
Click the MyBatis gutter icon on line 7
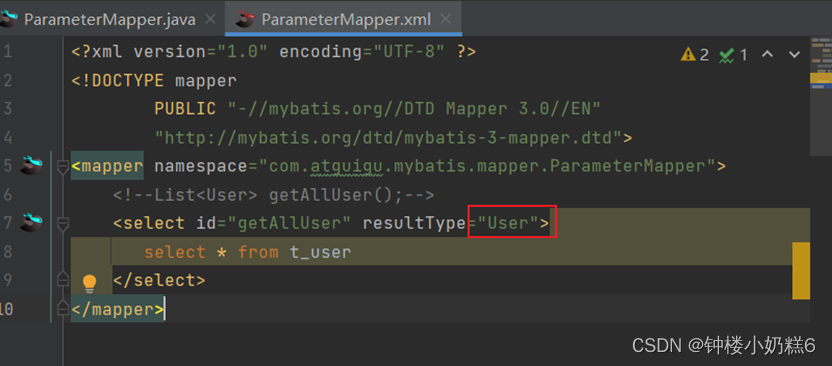click(31, 222)
